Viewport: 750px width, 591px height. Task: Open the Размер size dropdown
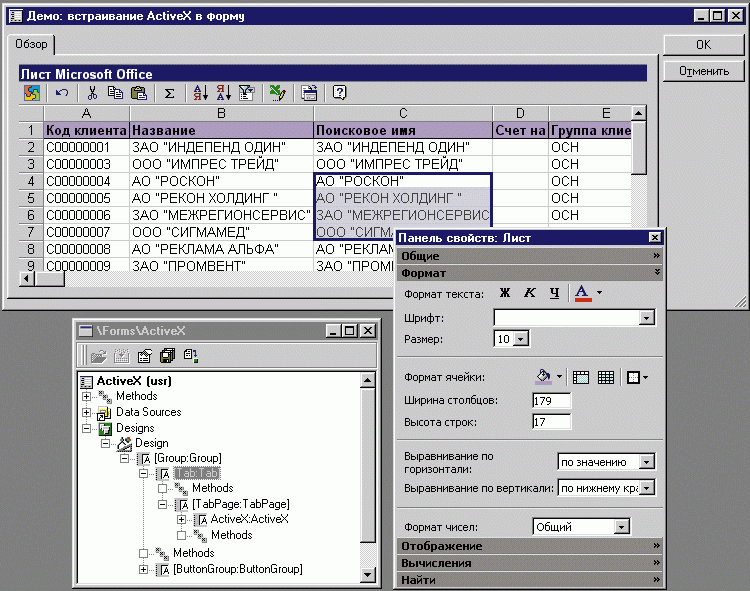[x=521, y=339]
